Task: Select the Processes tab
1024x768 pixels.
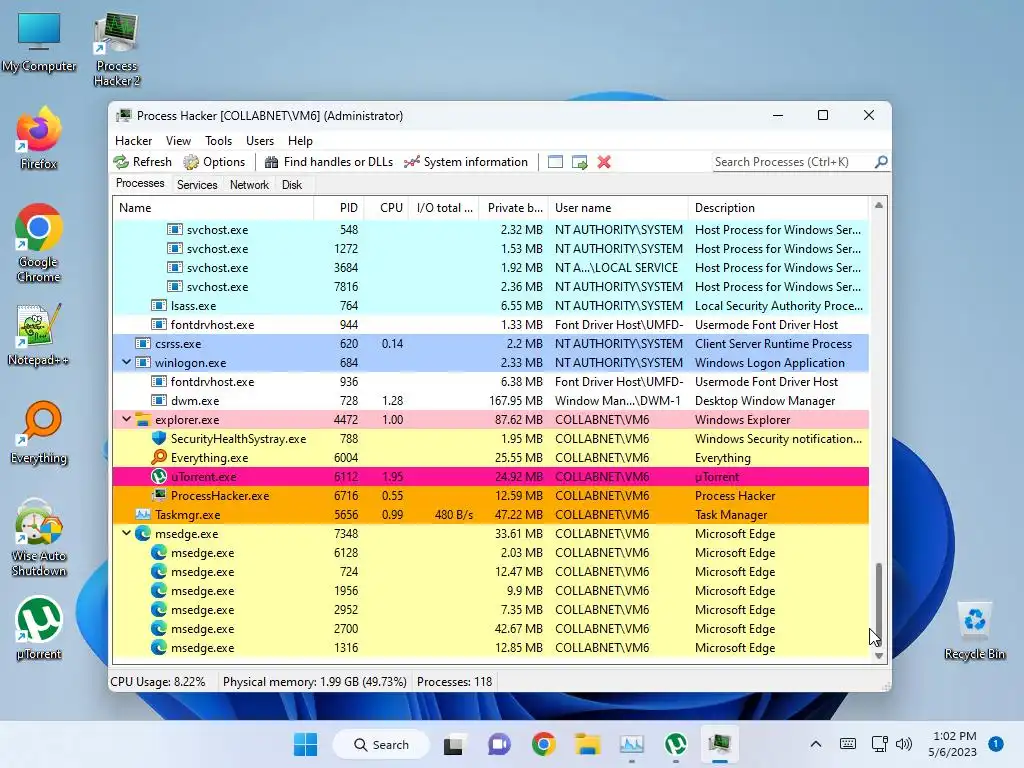Action: (140, 184)
